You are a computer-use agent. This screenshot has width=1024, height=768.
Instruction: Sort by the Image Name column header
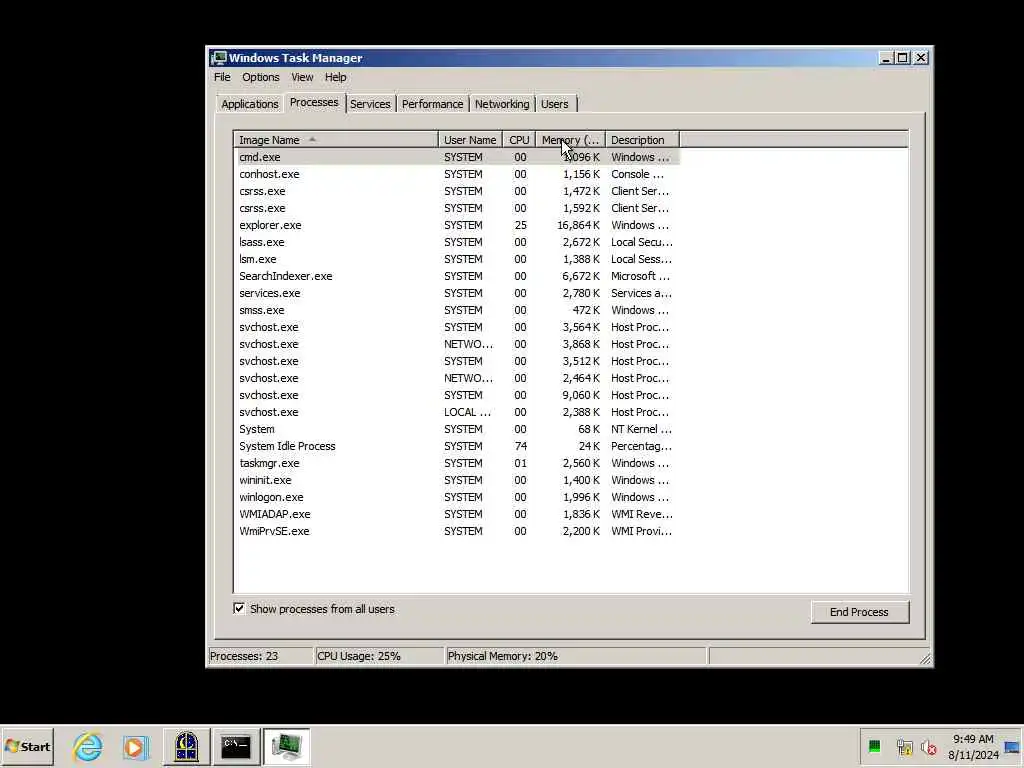pyautogui.click(x=336, y=140)
